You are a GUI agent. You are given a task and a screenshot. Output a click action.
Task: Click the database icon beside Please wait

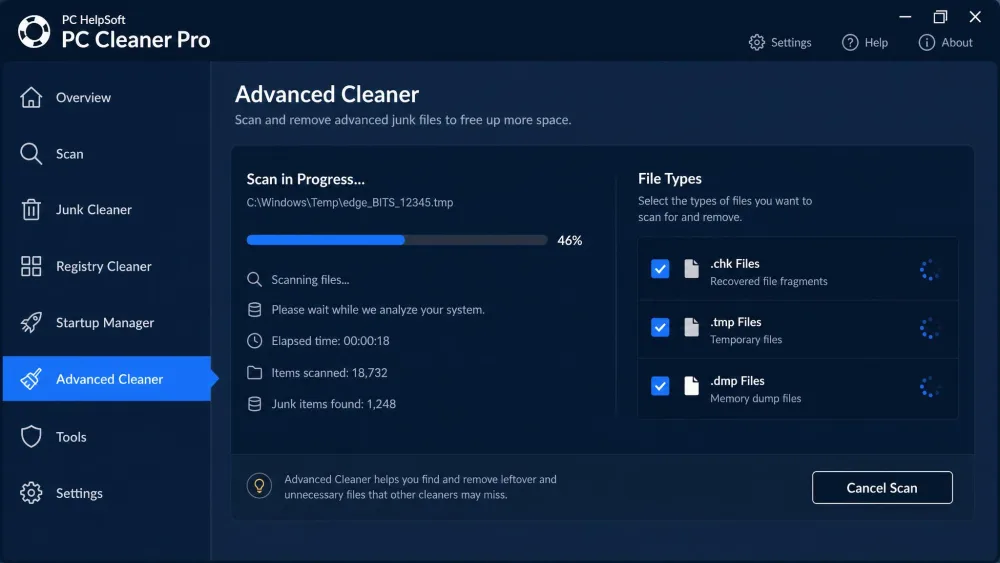(254, 309)
